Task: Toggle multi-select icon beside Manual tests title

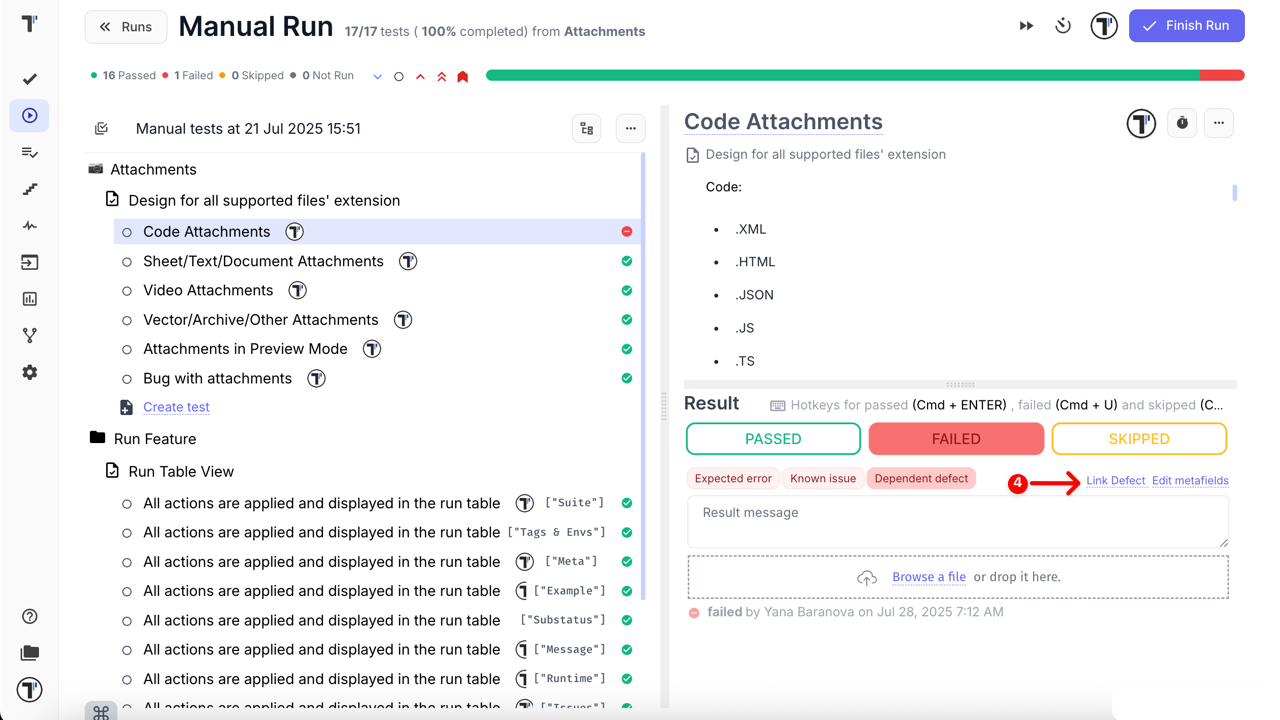Action: [101, 128]
